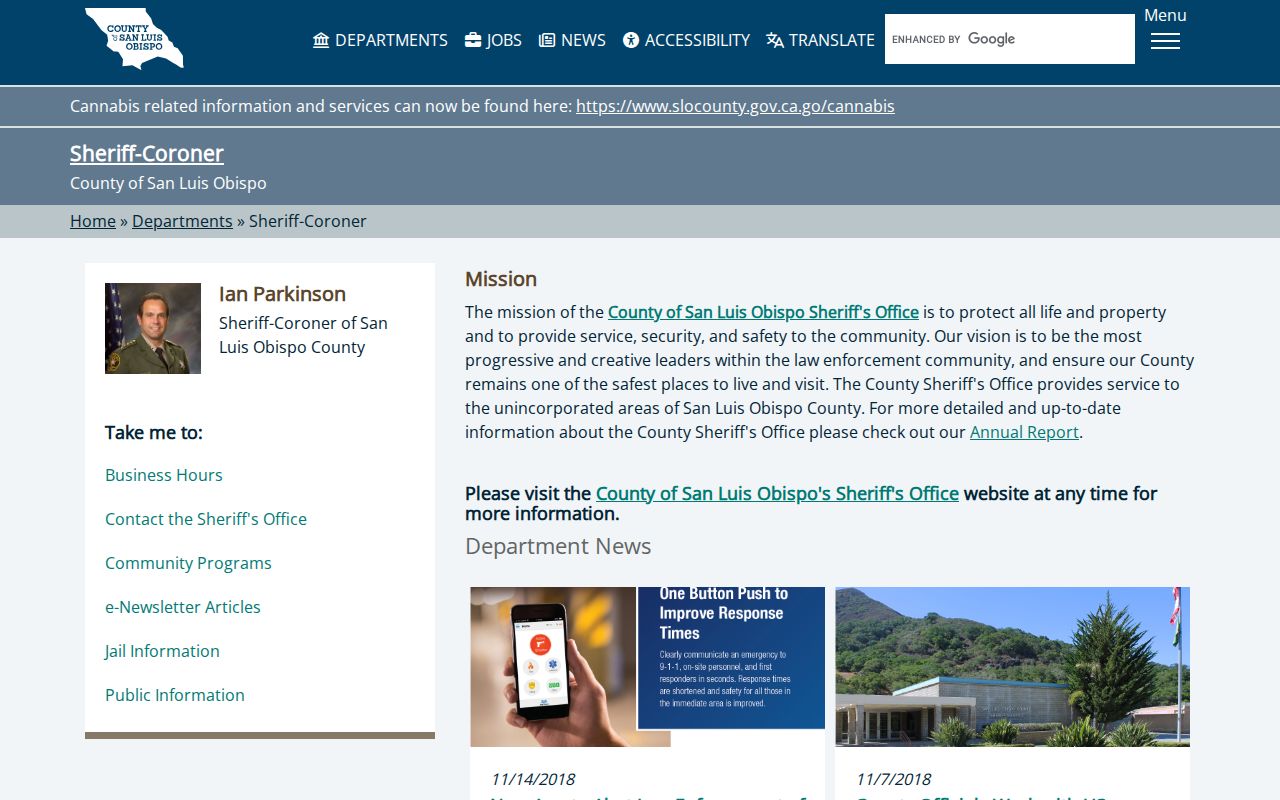Image resolution: width=1280 pixels, height=800 pixels.
Task: Go to Home breadcrumb
Action: click(x=93, y=221)
